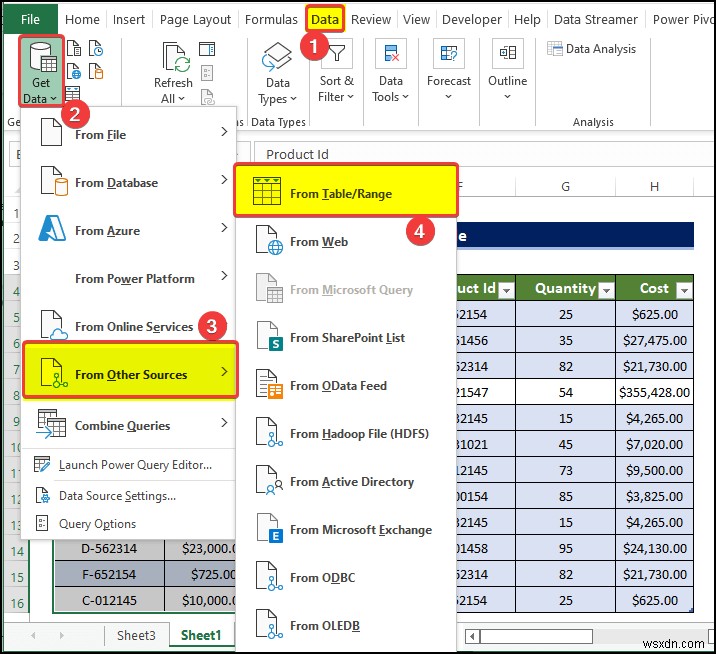Open the Get Data dropdown button
This screenshot has height=654, width=716.
click(x=41, y=72)
